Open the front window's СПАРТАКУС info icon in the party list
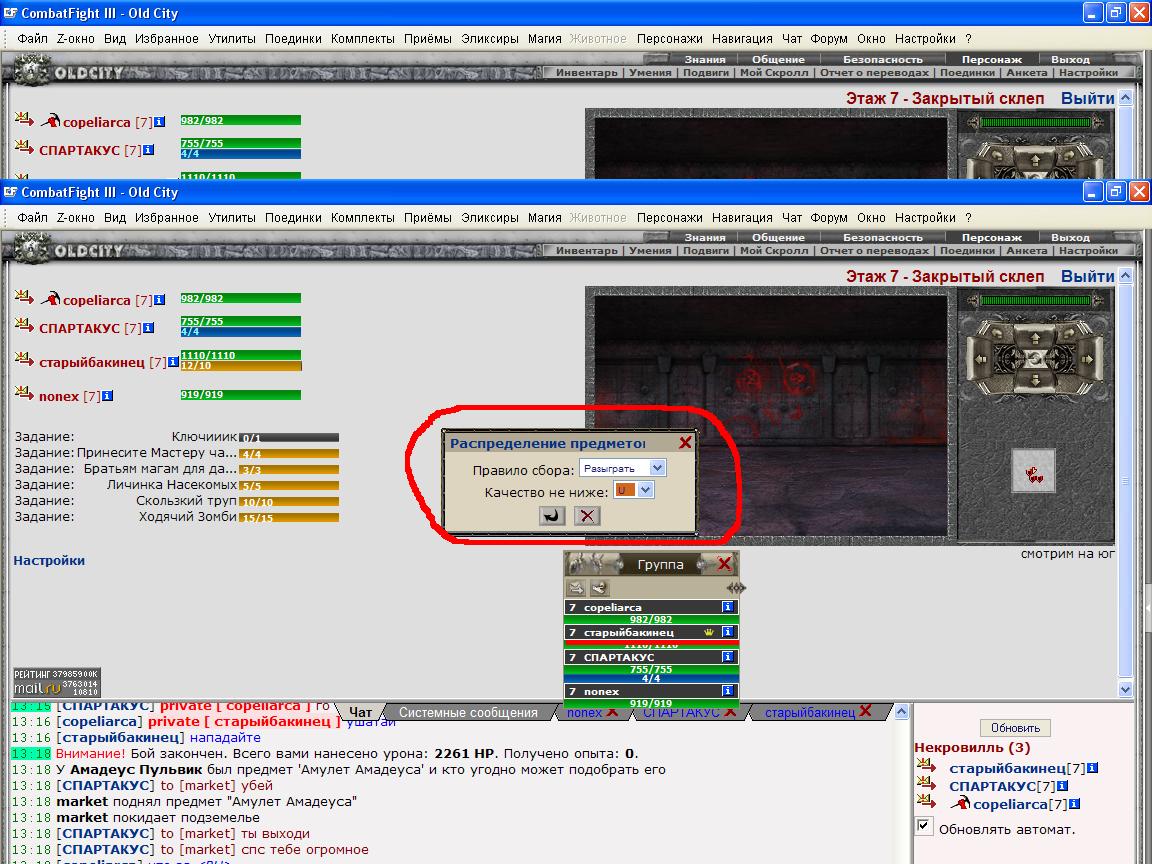 (148, 328)
